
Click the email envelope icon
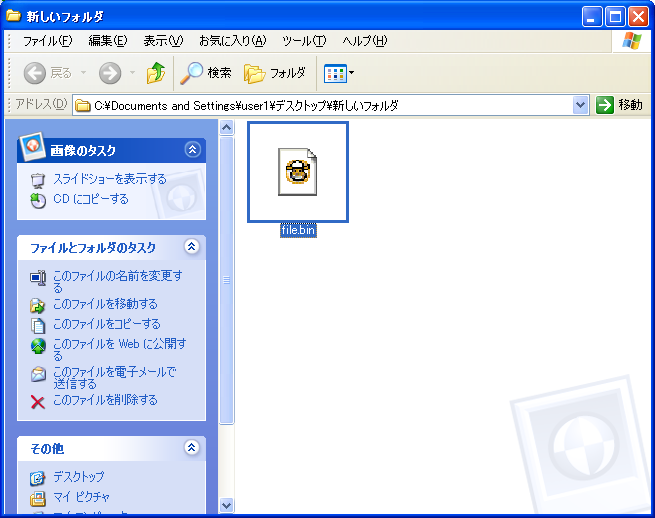pos(38,374)
